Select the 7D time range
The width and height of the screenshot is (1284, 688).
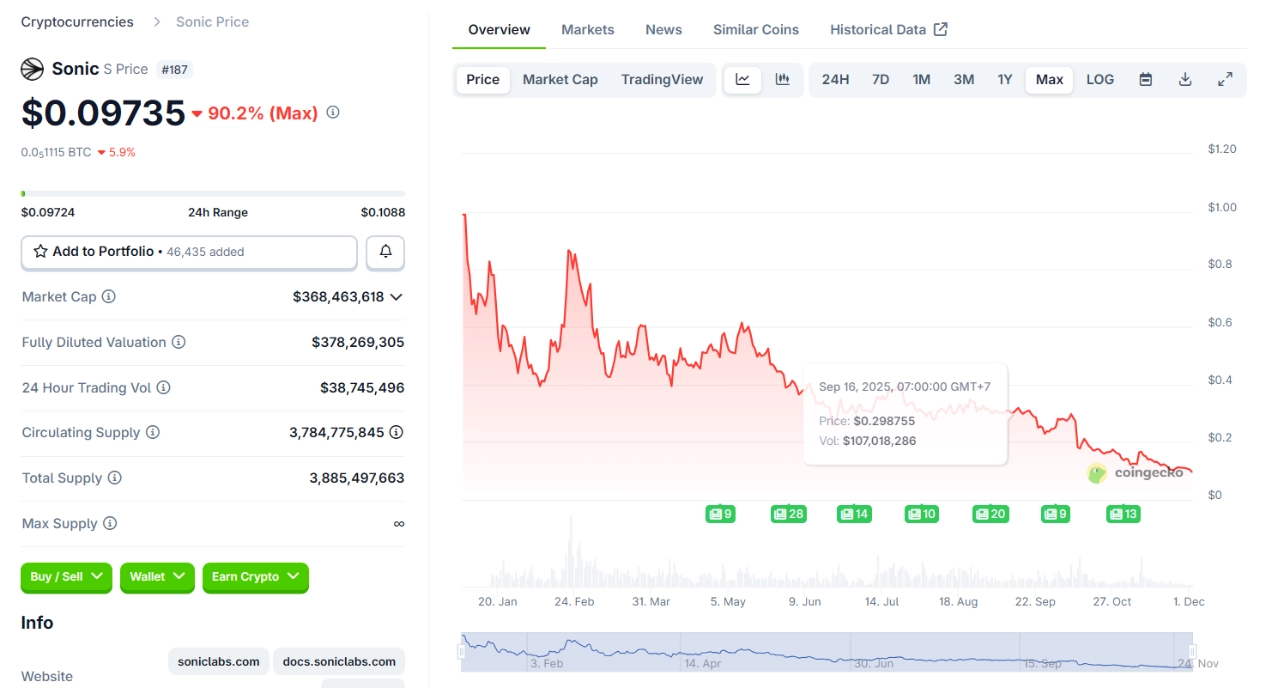880,80
